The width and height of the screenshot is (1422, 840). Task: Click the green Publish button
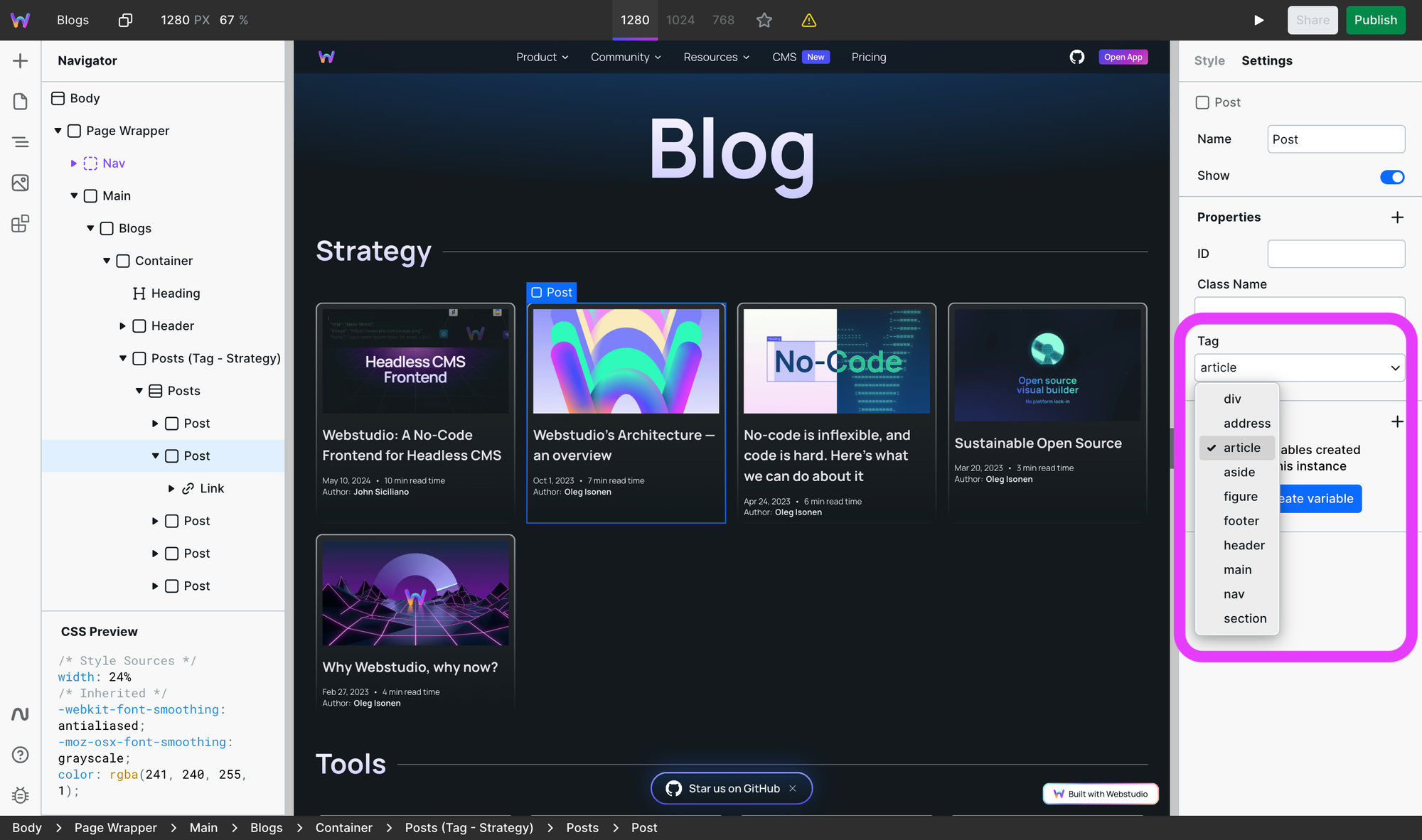point(1375,20)
